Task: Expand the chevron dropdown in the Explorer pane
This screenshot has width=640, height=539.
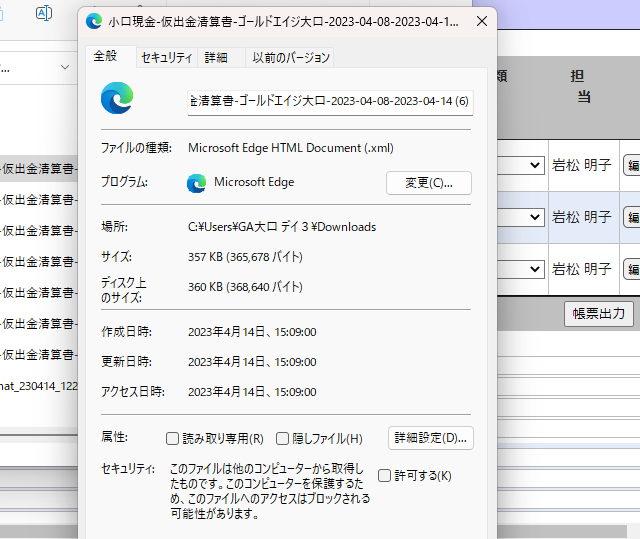Action: point(65,67)
